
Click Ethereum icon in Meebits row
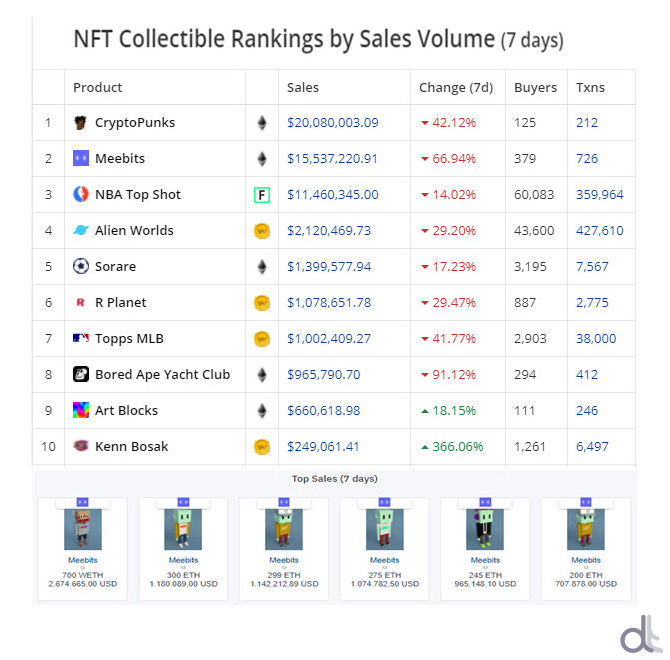(x=262, y=159)
